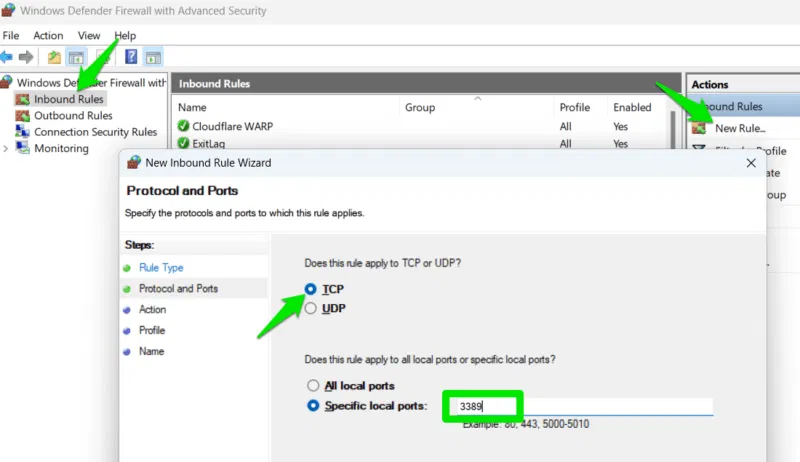
Task: Select Connection Security Rules in the tree
Action: point(95,132)
